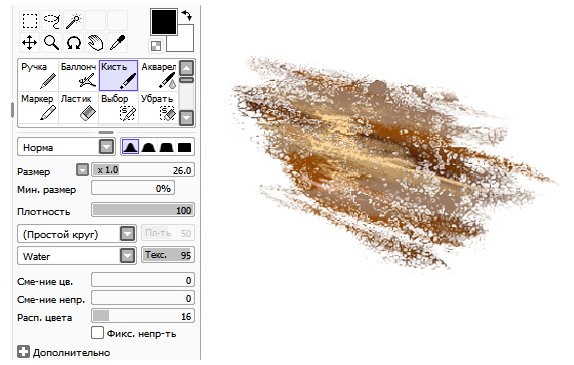Screen dimensions: 574x365
Task: Choose the Ластик eraser tool
Action: click(x=78, y=107)
